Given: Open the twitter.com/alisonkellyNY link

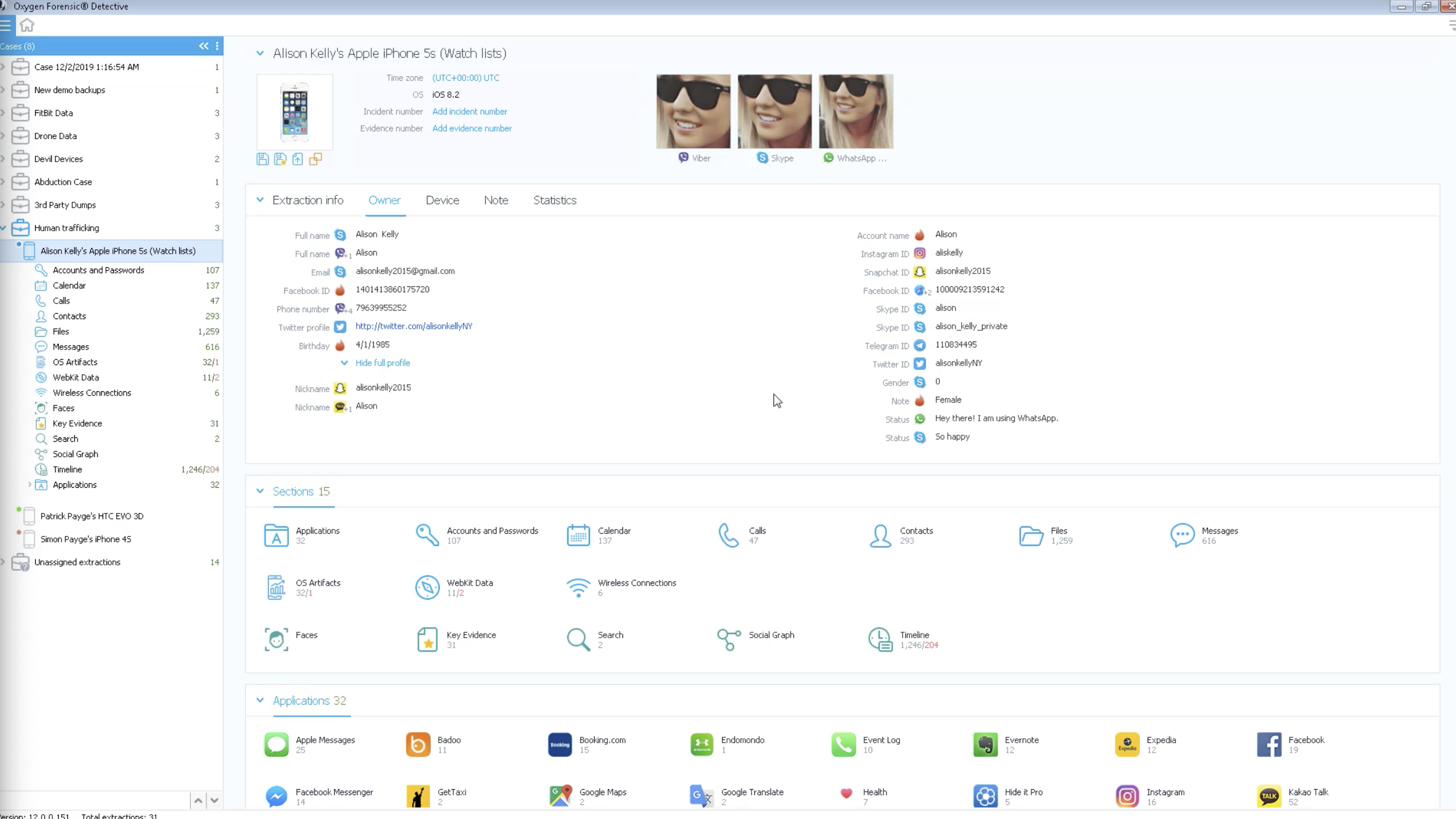Looking at the screenshot, I should [x=414, y=326].
